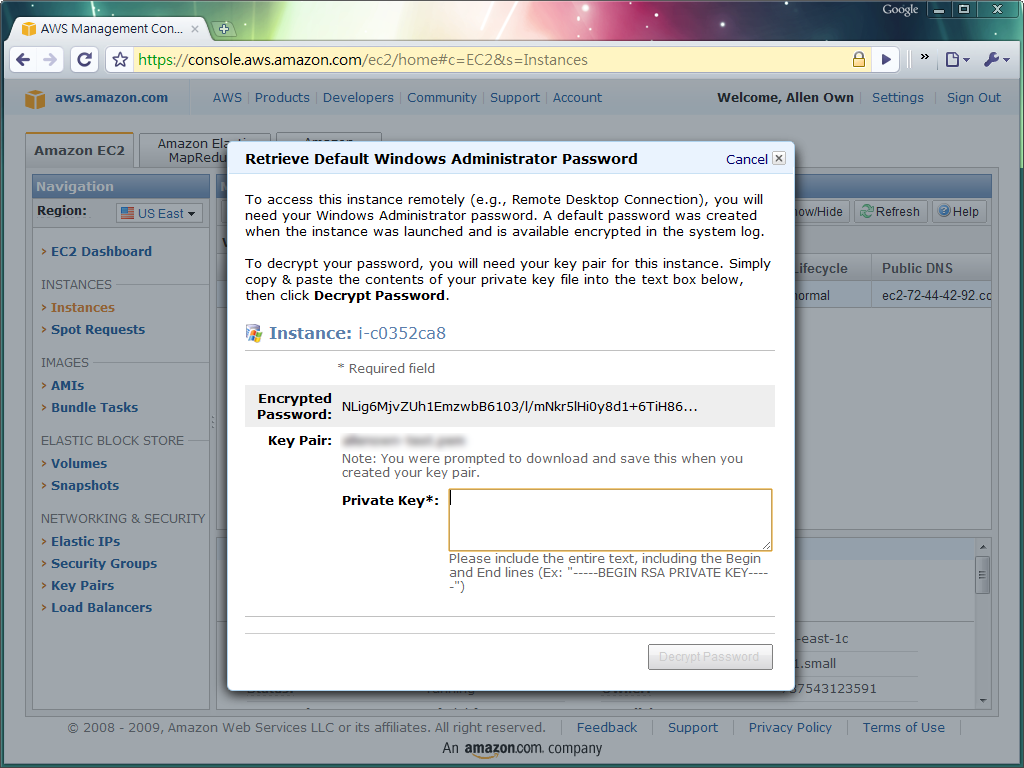Click the Navigation panel header
The height and width of the screenshot is (768, 1024).
(x=121, y=187)
